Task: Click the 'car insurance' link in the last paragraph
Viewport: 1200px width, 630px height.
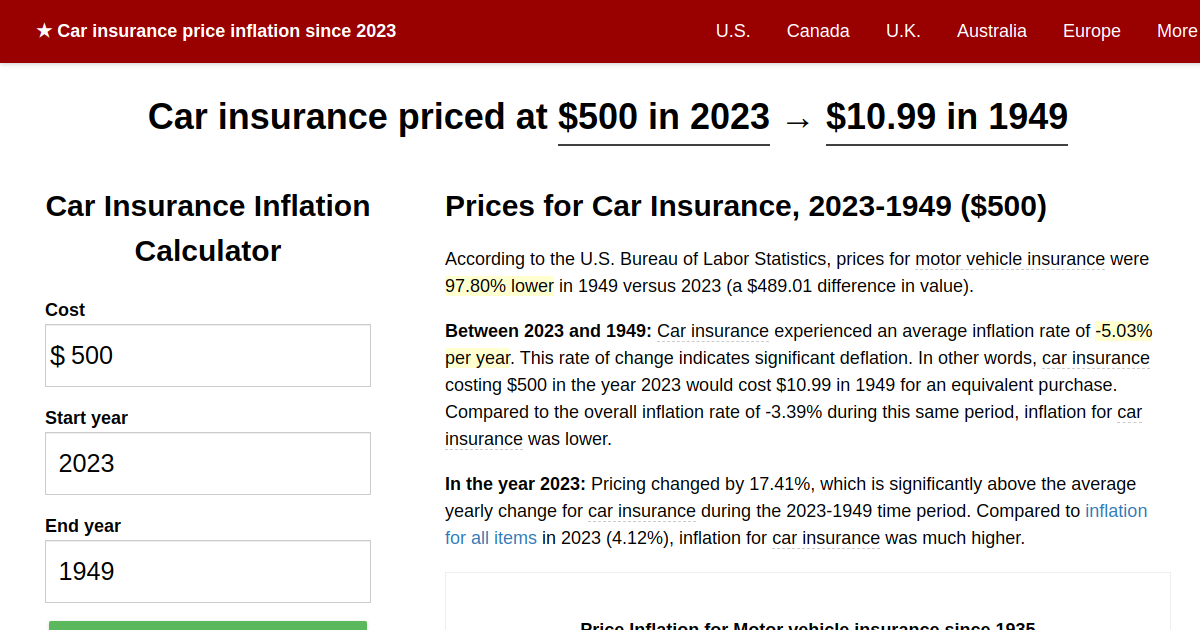Action: coord(826,538)
